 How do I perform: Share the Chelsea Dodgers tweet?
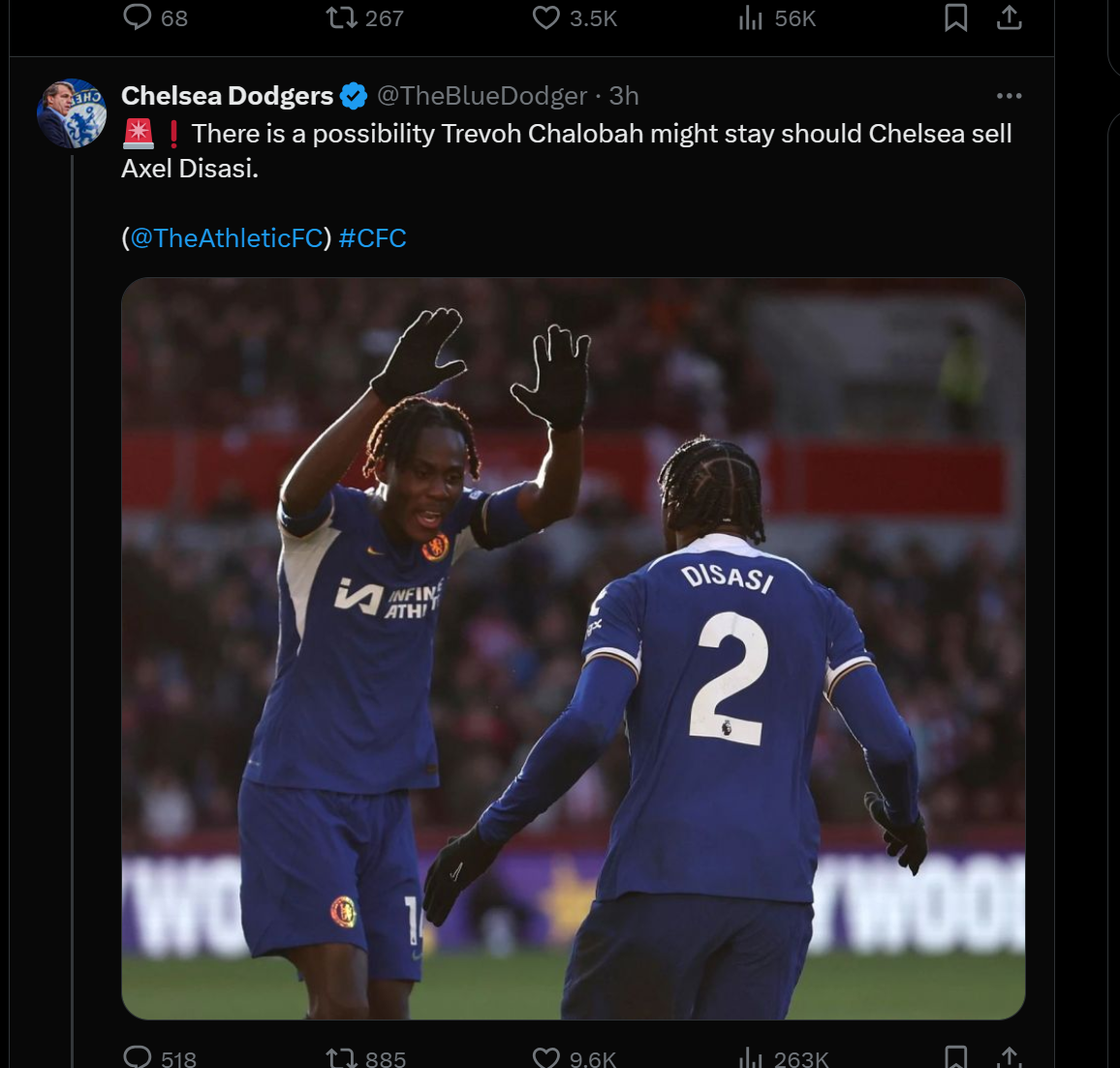click(1010, 1056)
